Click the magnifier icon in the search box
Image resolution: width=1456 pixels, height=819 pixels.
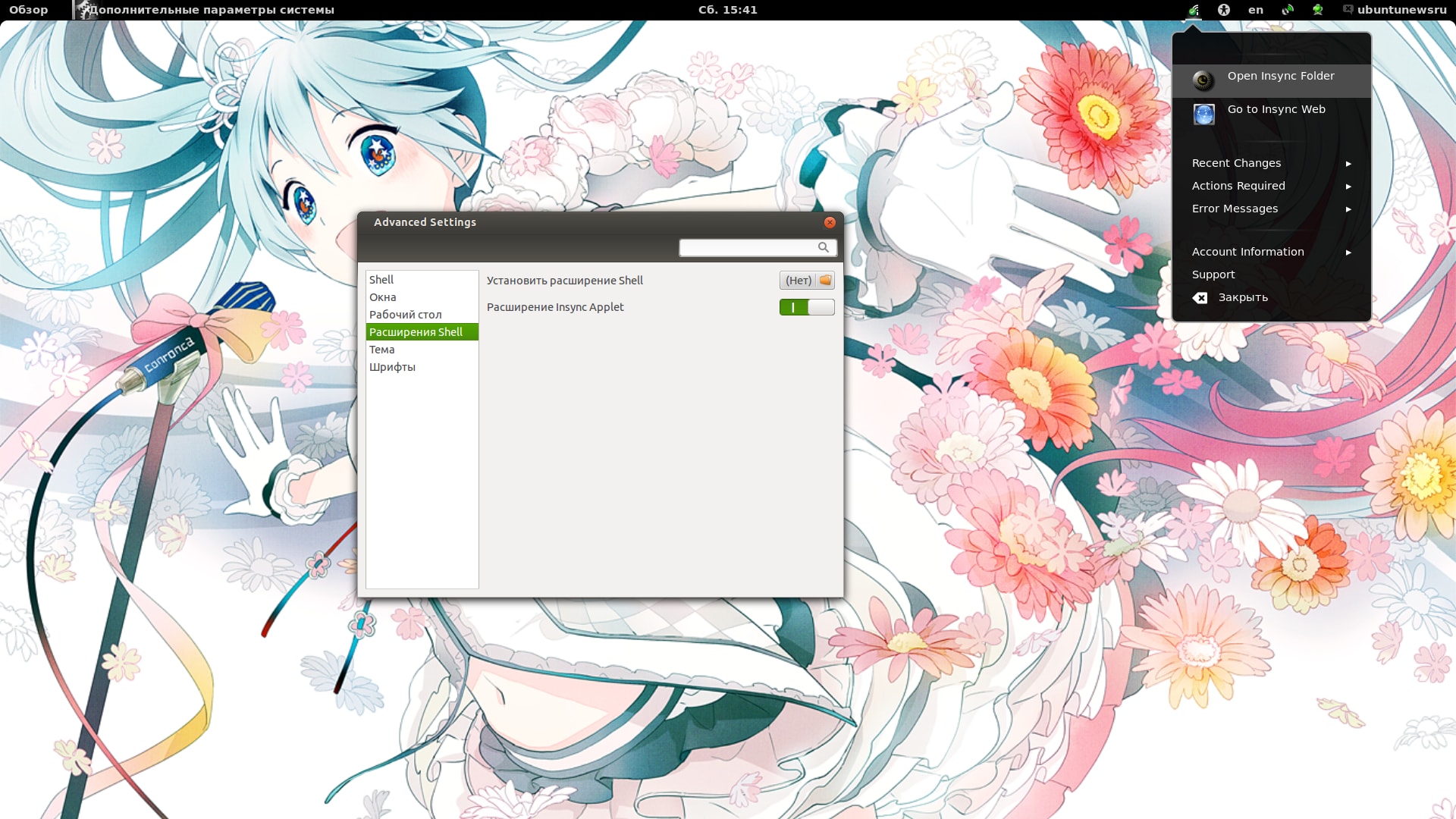(x=824, y=247)
